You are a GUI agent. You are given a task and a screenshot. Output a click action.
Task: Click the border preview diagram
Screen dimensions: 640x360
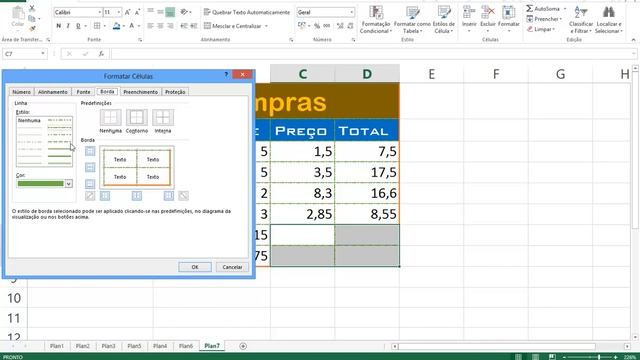[137, 168]
